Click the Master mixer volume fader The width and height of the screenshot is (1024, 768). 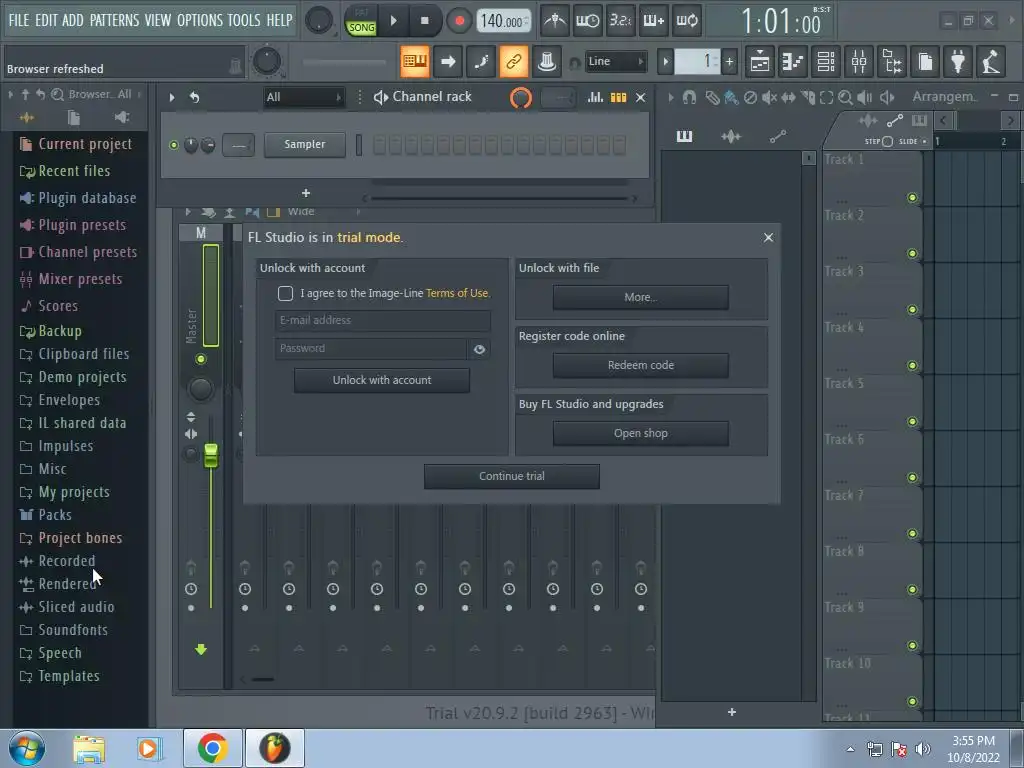pyautogui.click(x=211, y=455)
